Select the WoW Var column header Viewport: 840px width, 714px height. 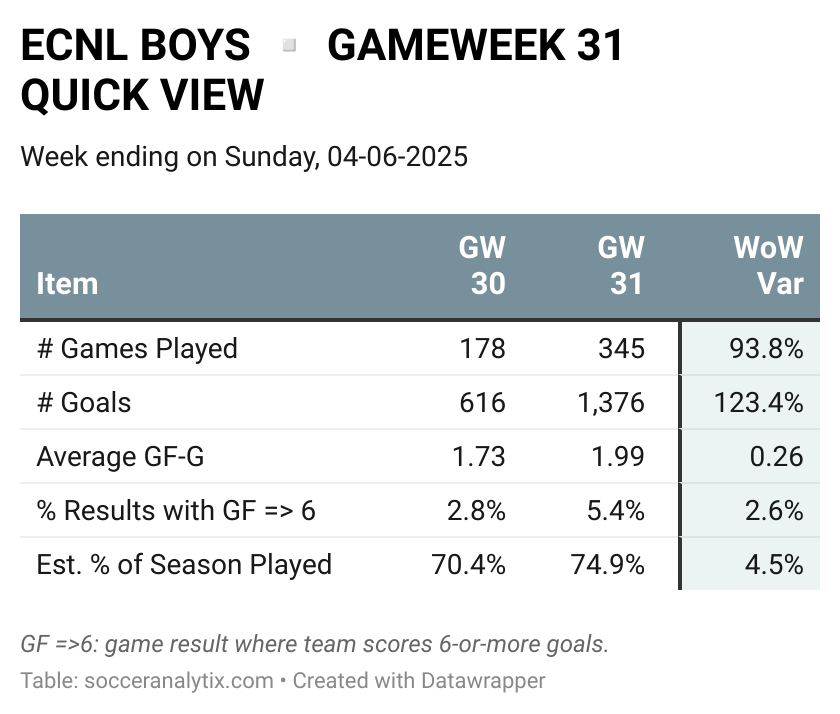click(x=769, y=266)
